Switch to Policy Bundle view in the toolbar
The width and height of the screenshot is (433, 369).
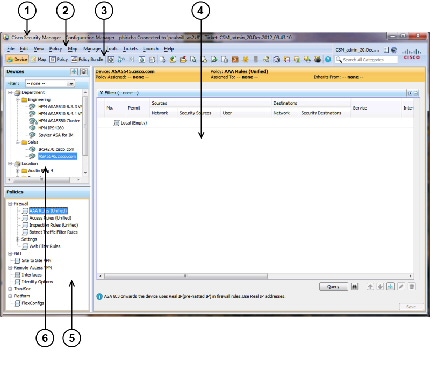tap(87, 59)
